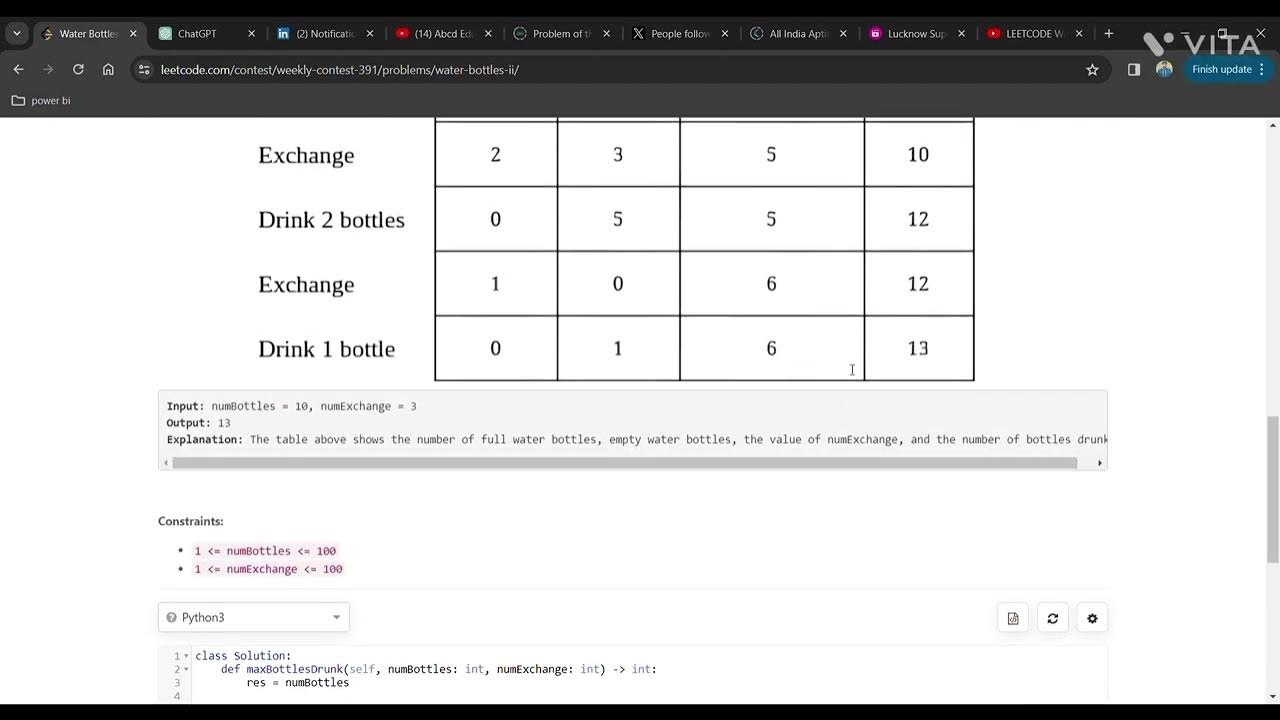Click right arrow of example scrollbar
This screenshot has width=1280, height=720.
[1100, 463]
